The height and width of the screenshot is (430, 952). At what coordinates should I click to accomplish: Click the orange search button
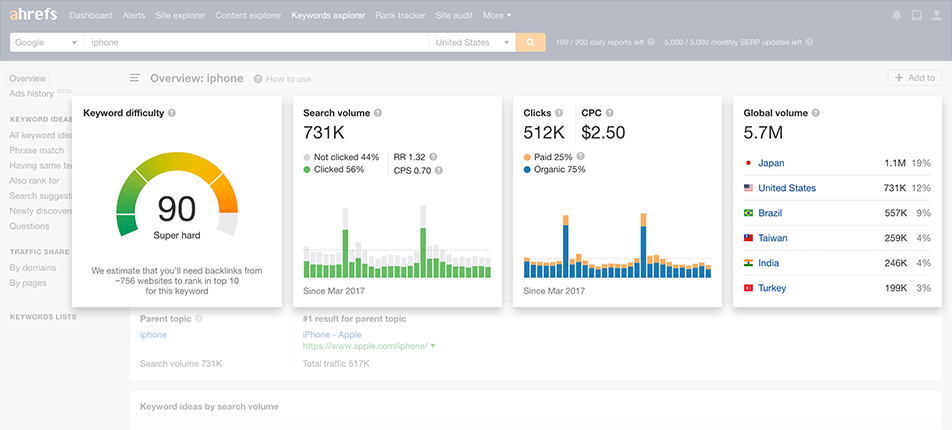pyautogui.click(x=531, y=43)
